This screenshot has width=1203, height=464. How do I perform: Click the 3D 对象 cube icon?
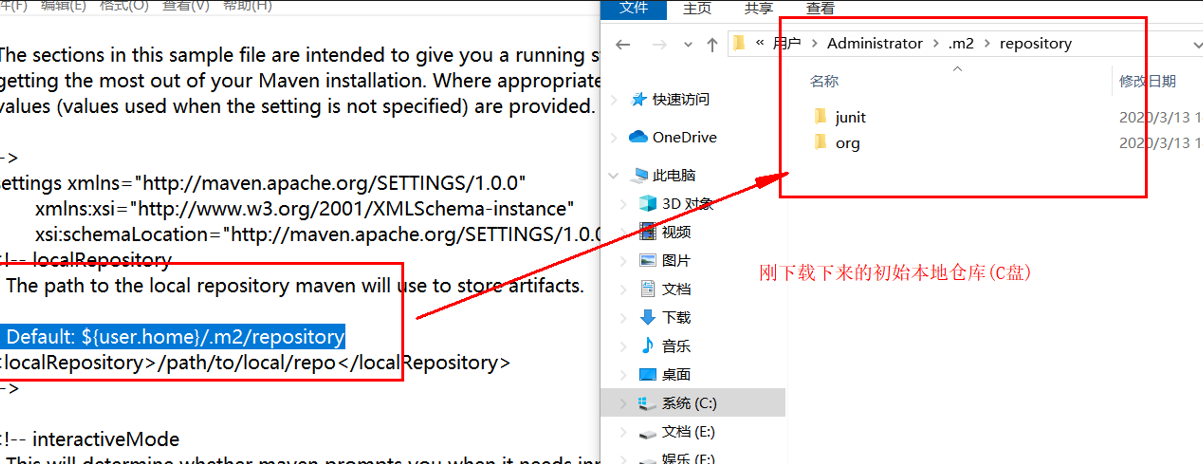(x=648, y=203)
